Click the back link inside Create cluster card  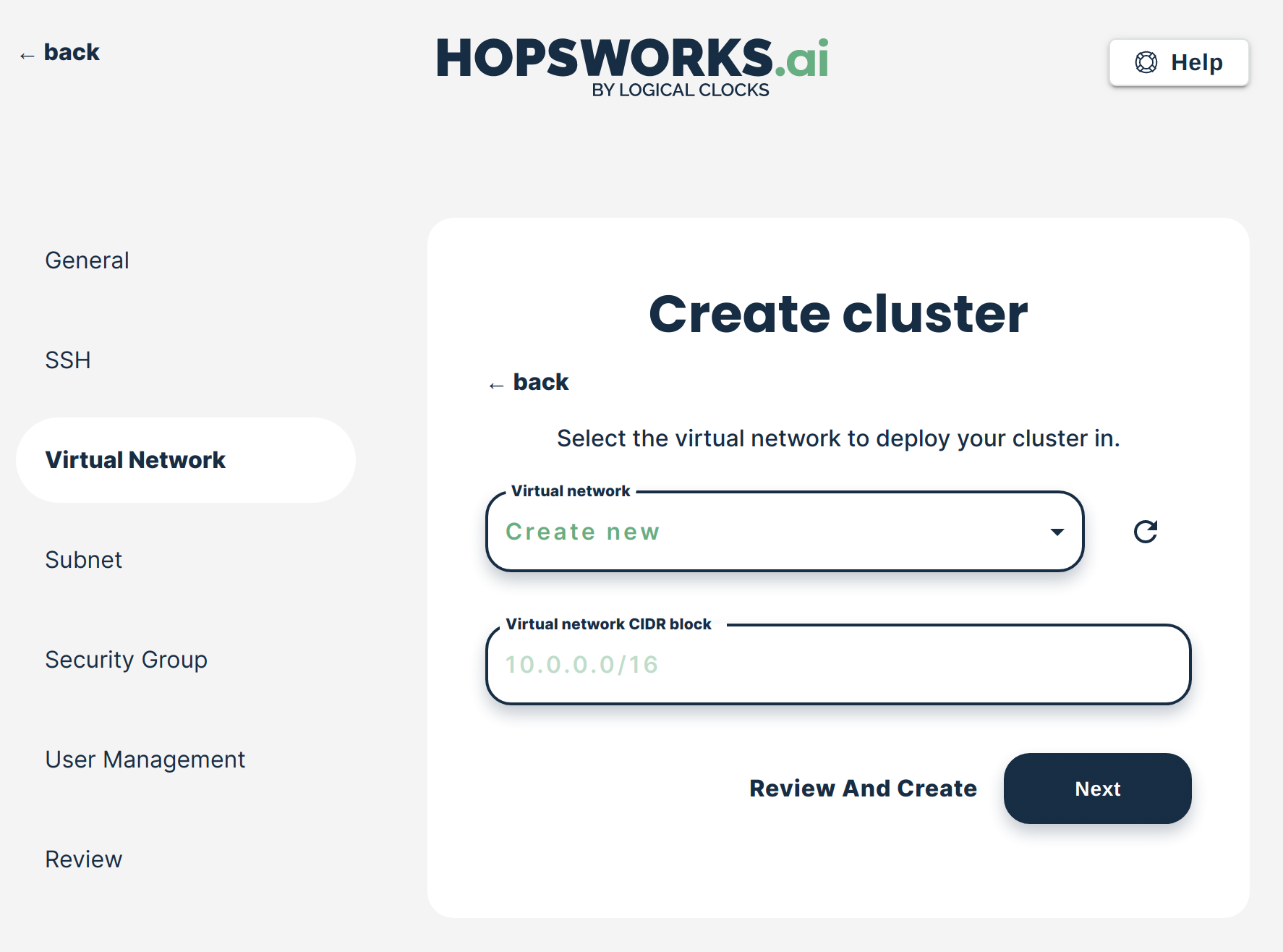pos(540,382)
